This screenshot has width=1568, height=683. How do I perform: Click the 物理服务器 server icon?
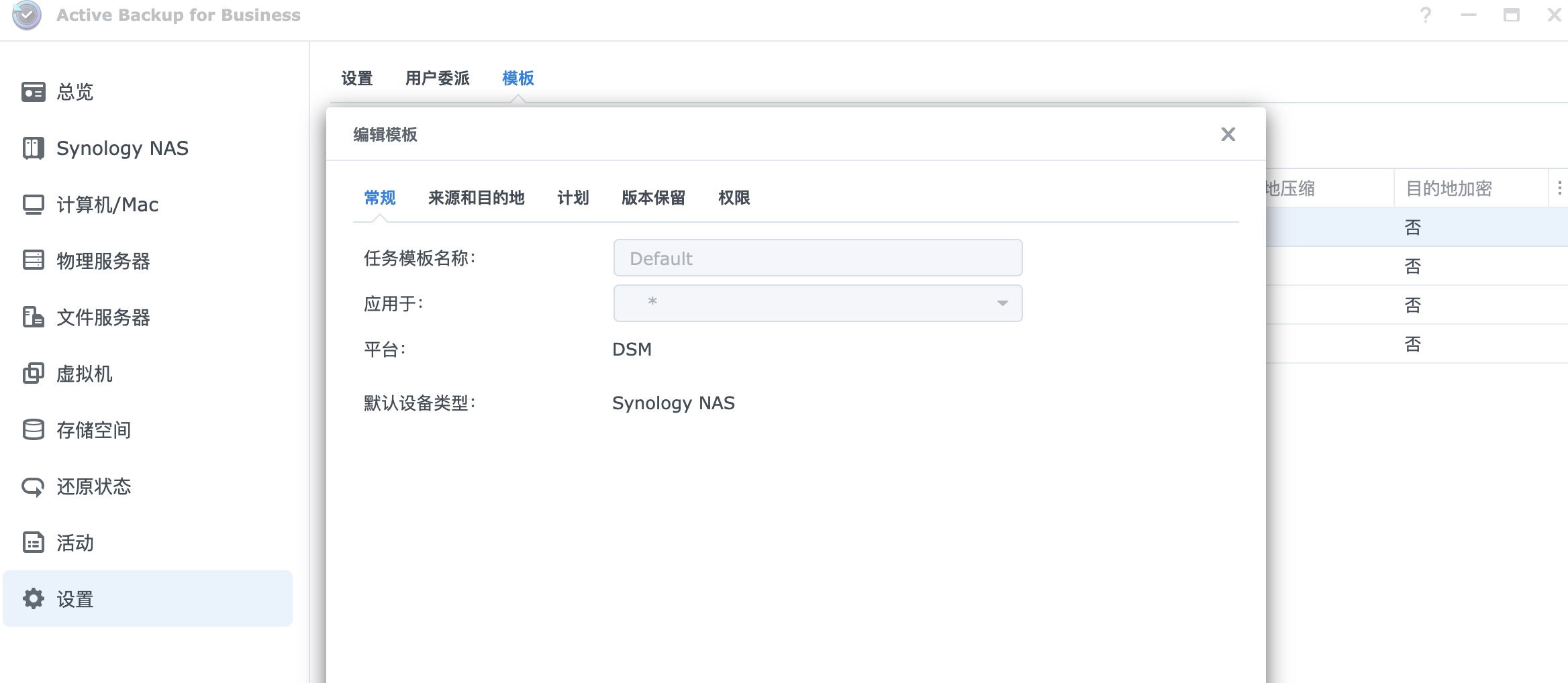pyautogui.click(x=34, y=260)
